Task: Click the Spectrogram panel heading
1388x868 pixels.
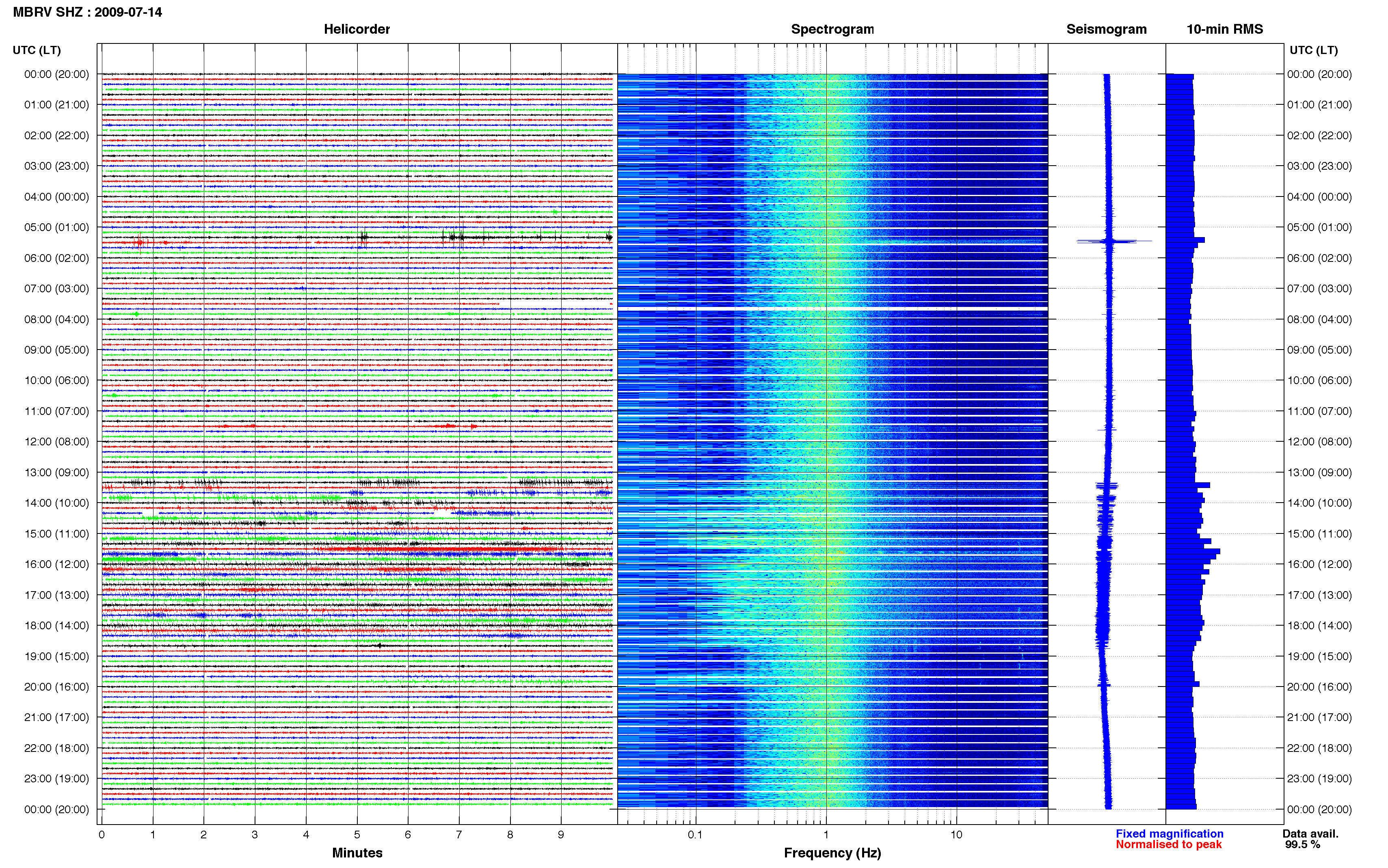Action: (832, 29)
